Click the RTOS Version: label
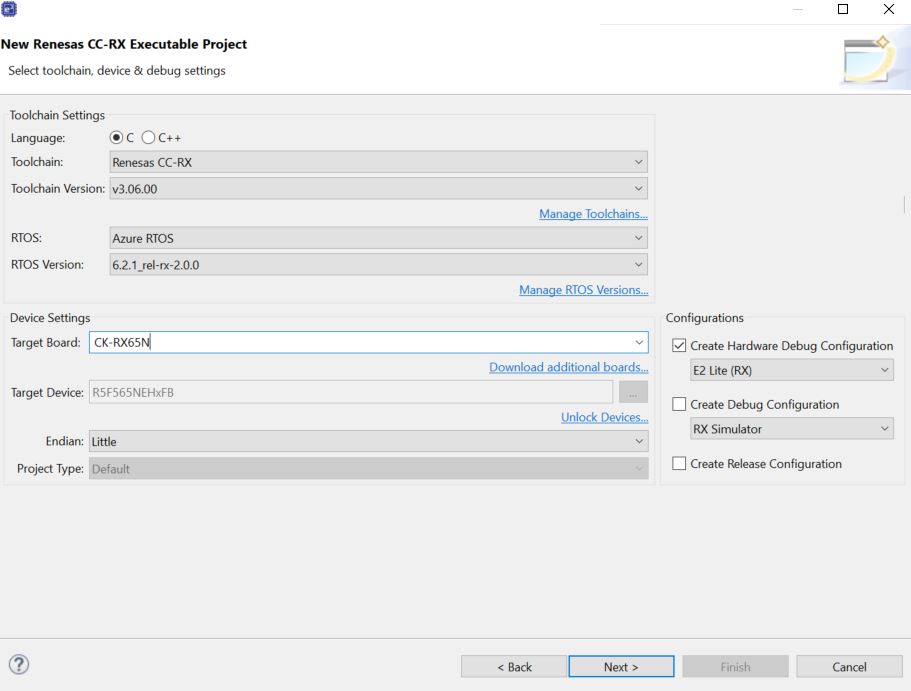This screenshot has height=691, width=911. point(47,264)
